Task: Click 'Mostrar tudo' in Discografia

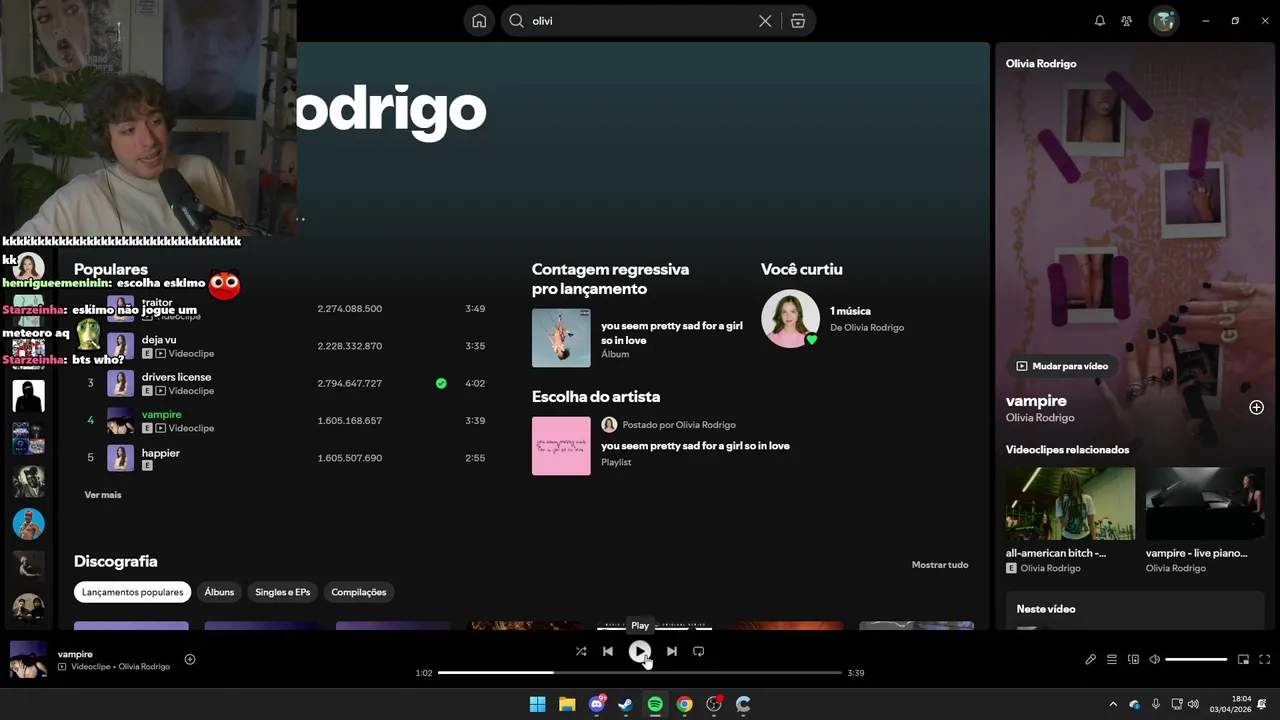Action: [x=940, y=565]
